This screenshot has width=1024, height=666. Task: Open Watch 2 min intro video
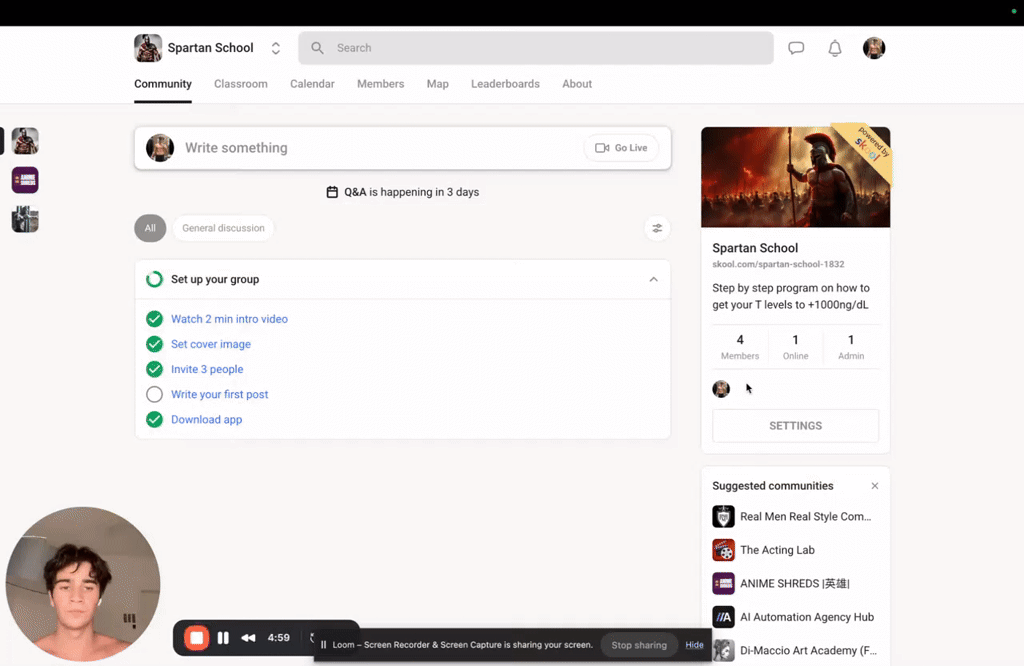click(x=229, y=319)
